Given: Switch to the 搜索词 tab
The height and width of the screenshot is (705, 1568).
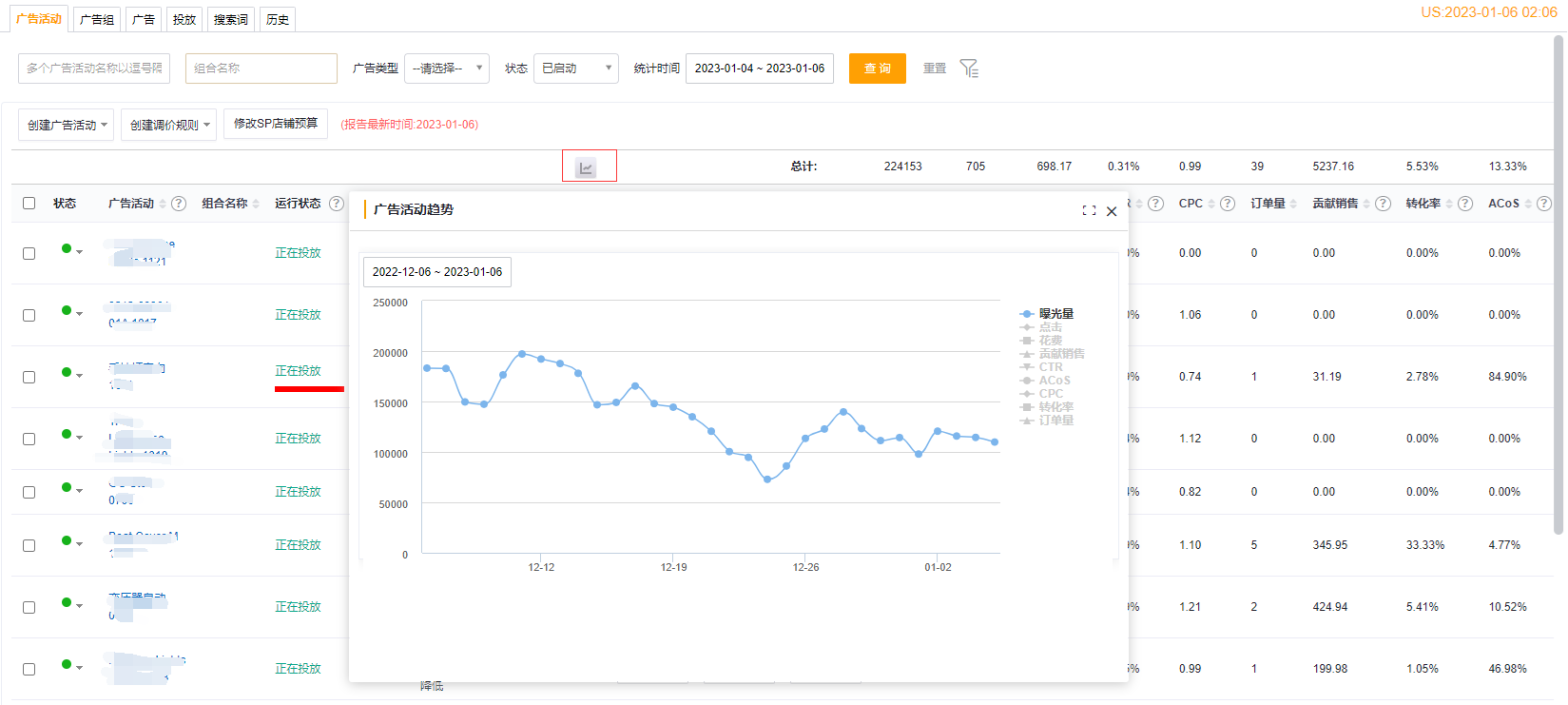Looking at the screenshot, I should click(x=231, y=19).
